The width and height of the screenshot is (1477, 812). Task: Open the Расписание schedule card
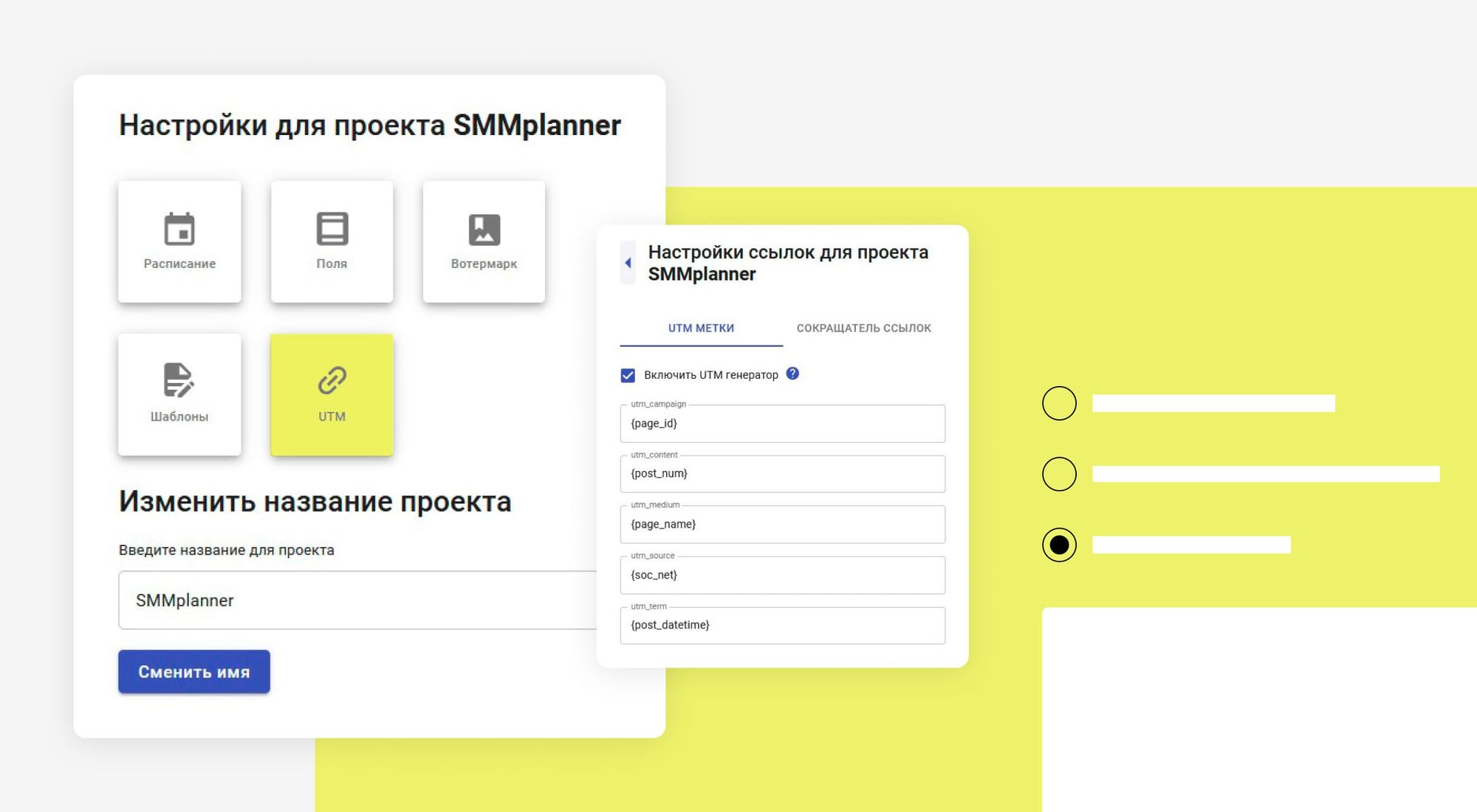point(179,241)
